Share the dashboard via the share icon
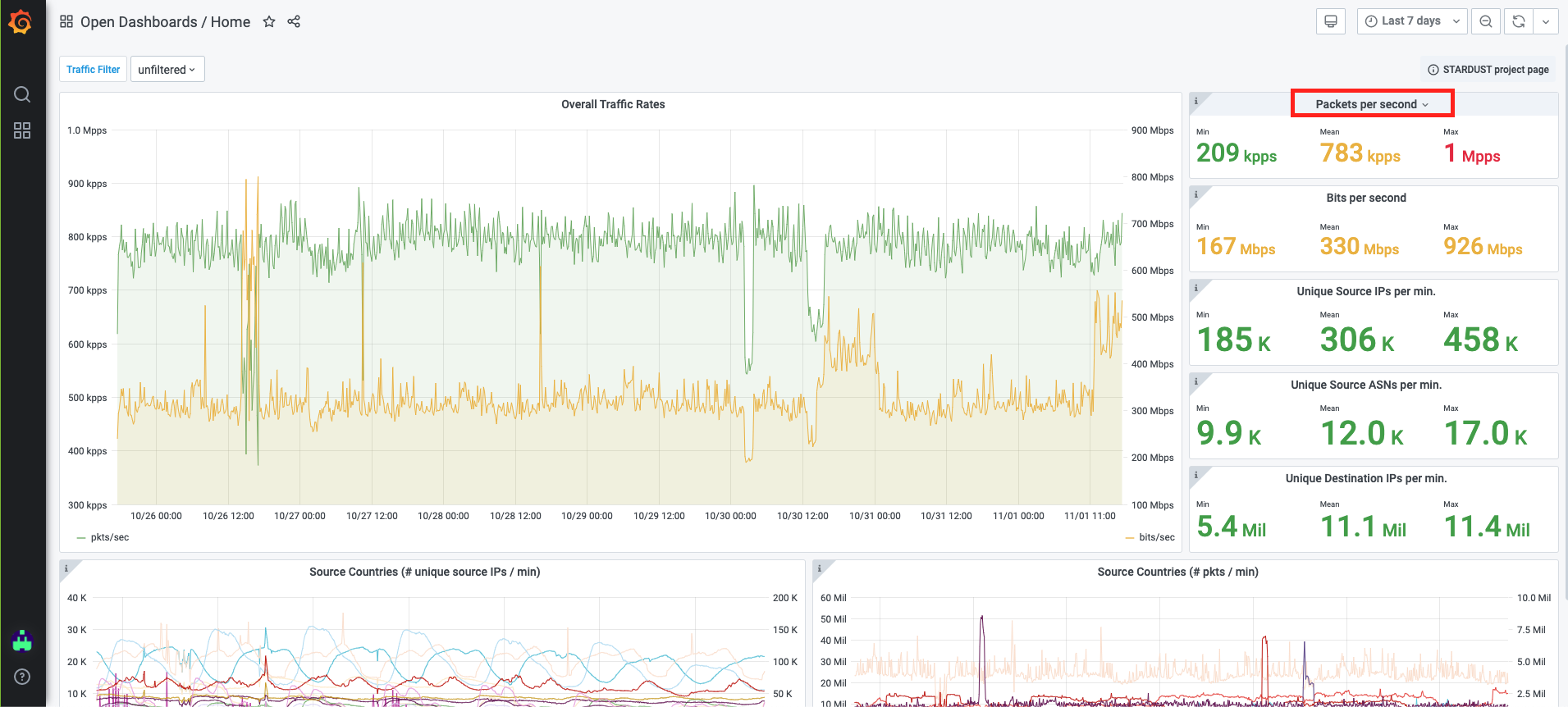Viewport: 1568px width, 707px height. pyautogui.click(x=294, y=21)
